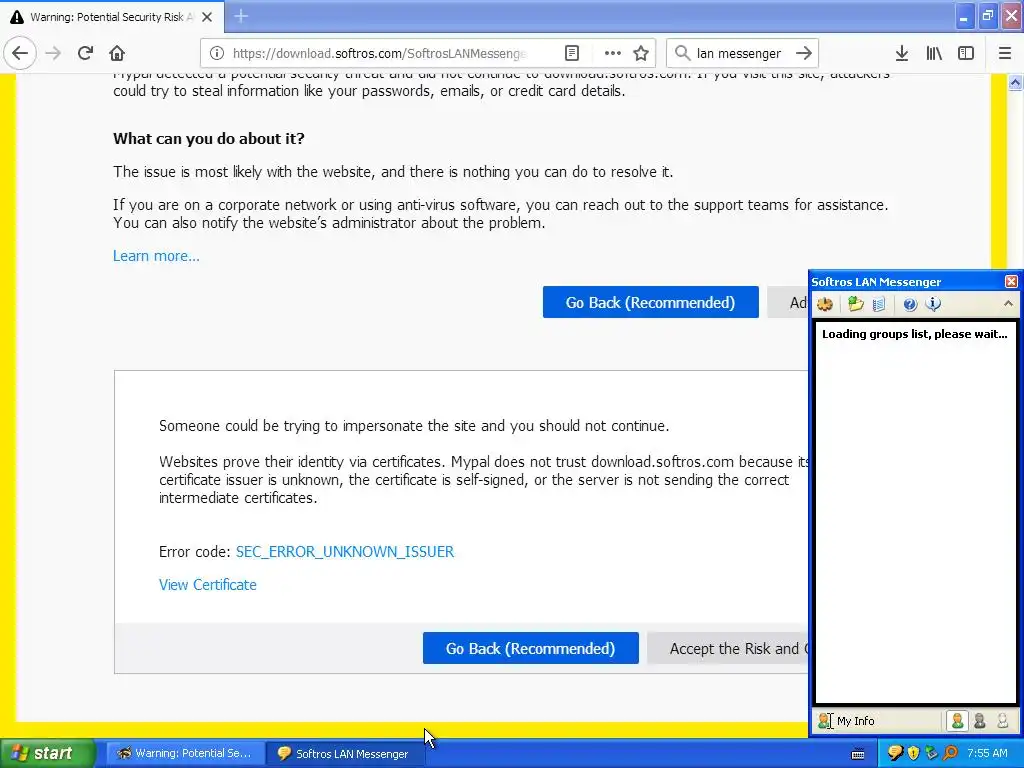Open page actions three-dot menu
1024x768 pixels.
(613, 53)
